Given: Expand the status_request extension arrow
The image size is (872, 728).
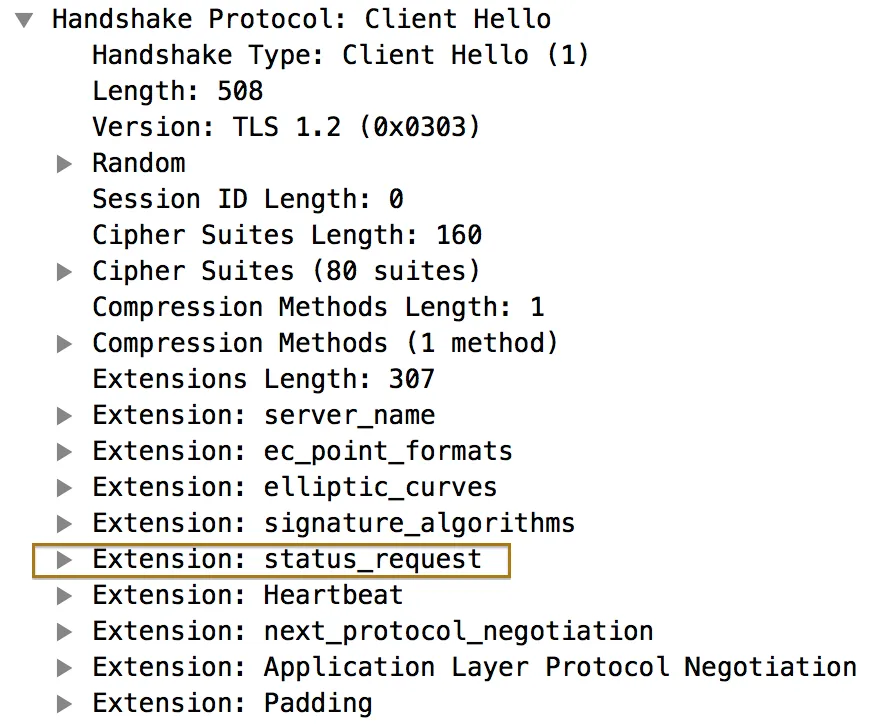Looking at the screenshot, I should [65, 560].
